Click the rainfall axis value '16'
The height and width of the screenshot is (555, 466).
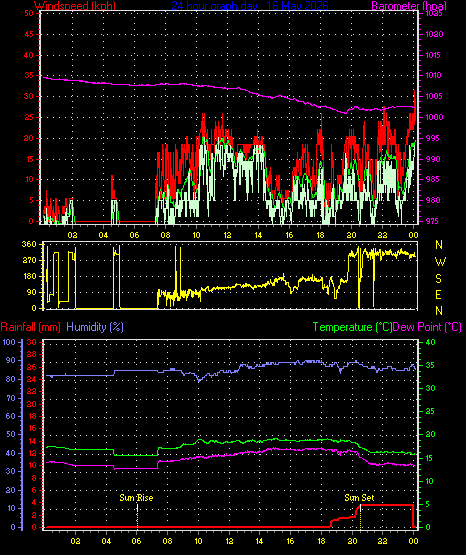point(32,428)
